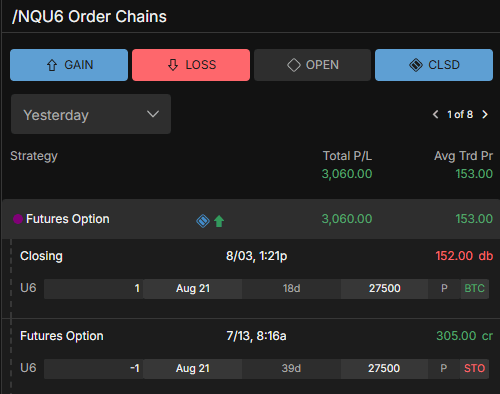Open the Yesterday date range dropdown
Image resolution: width=500 pixels, height=394 pixels.
91,114
